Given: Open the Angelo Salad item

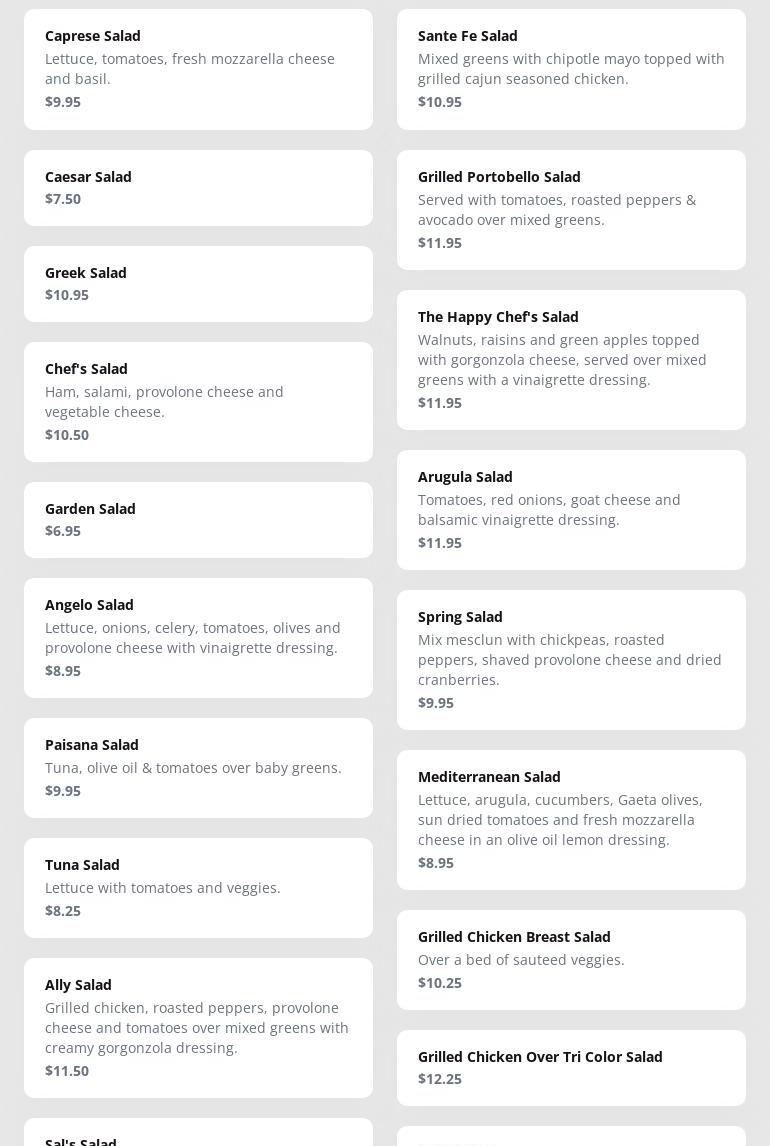Looking at the screenshot, I should coord(198,638).
